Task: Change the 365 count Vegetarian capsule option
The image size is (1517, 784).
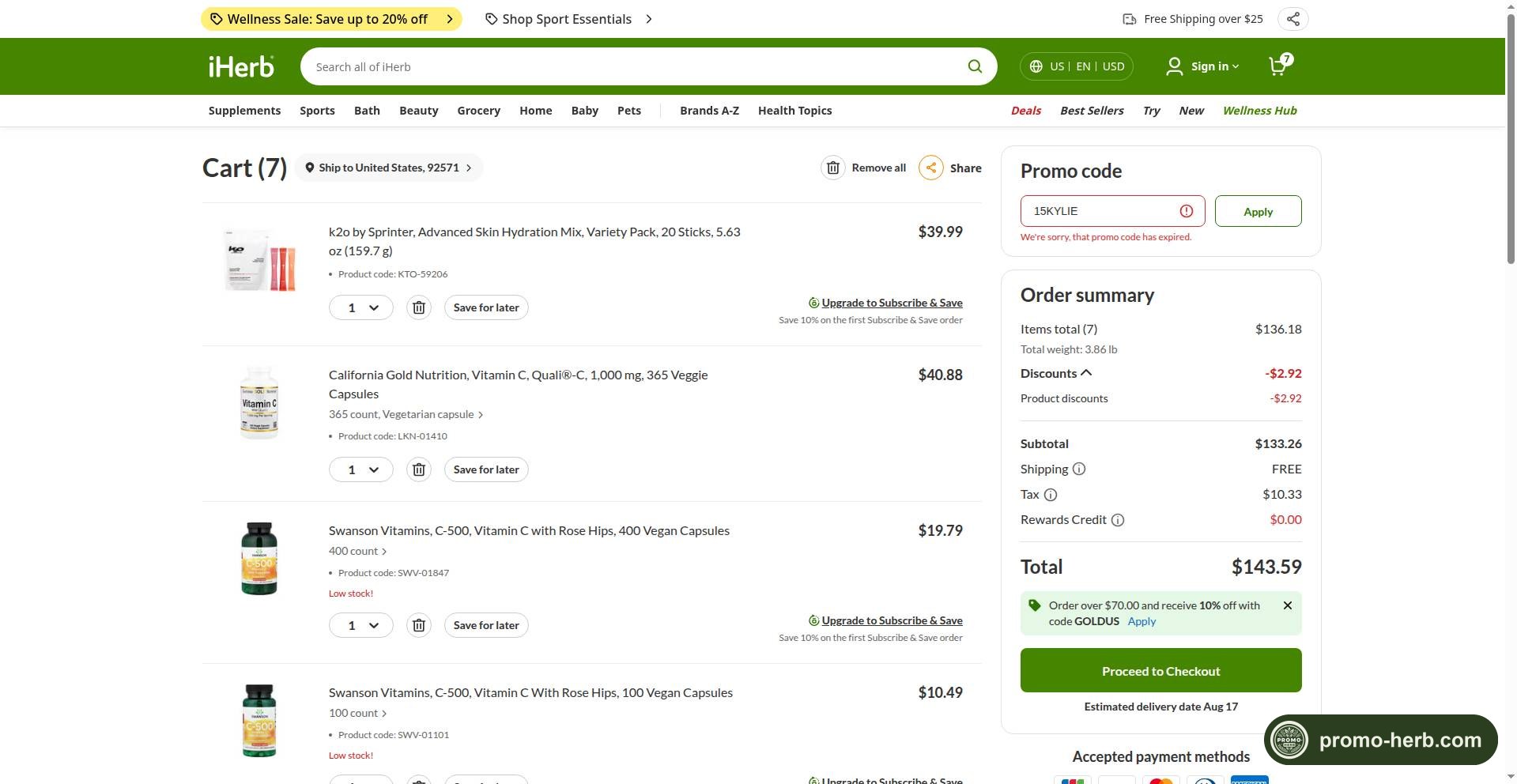Action: click(x=406, y=414)
